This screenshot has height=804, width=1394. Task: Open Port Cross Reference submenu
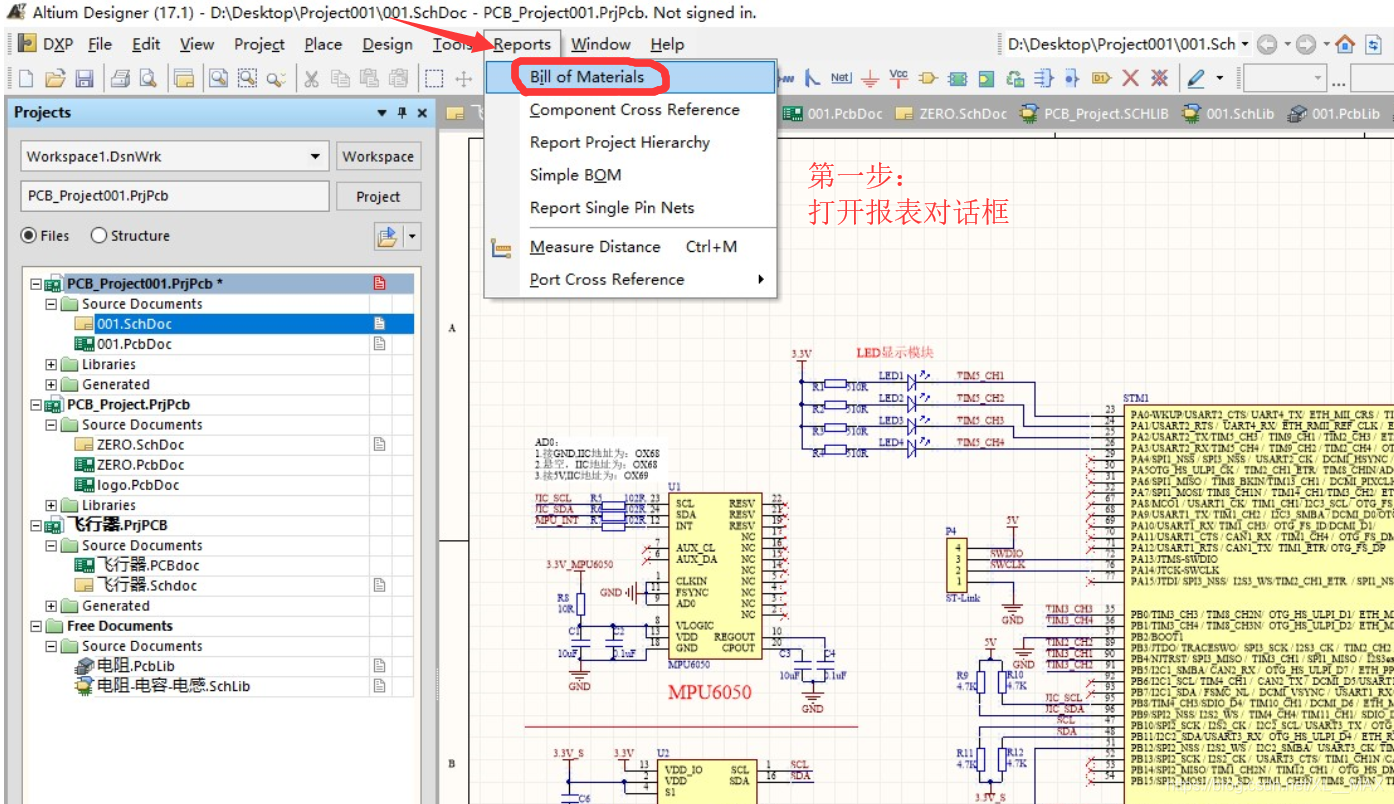pyautogui.click(x=631, y=280)
